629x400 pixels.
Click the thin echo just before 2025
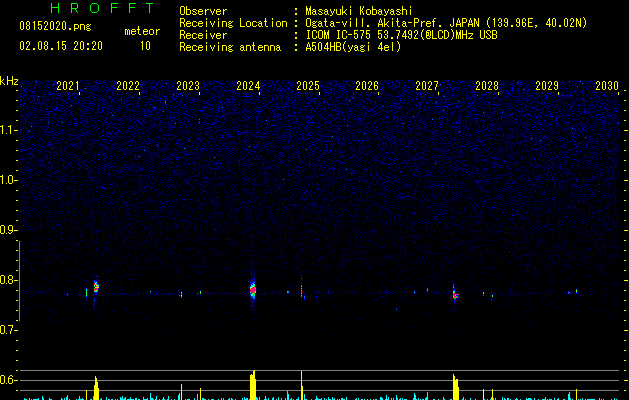pyautogui.click(x=301, y=290)
